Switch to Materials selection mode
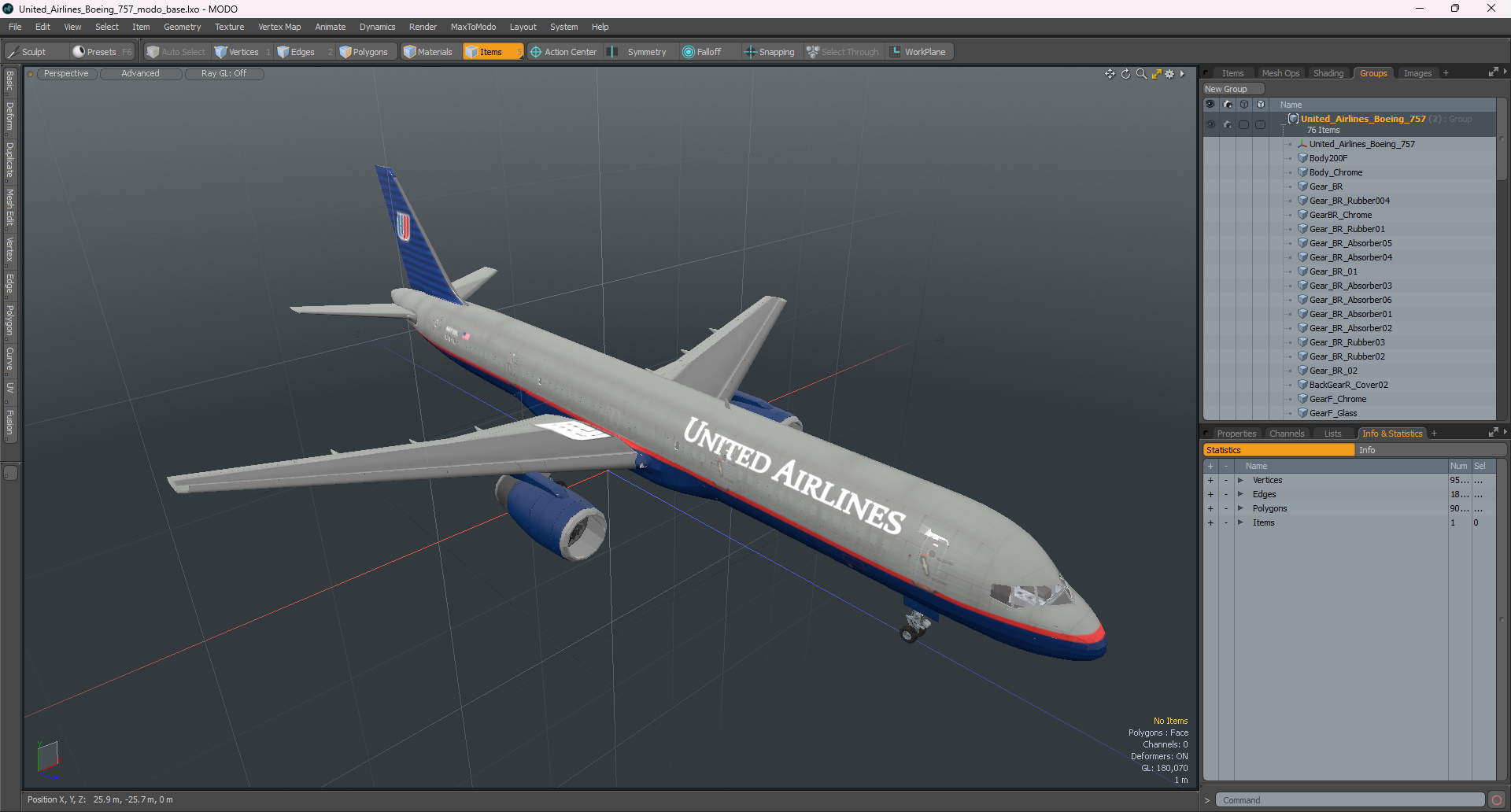 429,52
